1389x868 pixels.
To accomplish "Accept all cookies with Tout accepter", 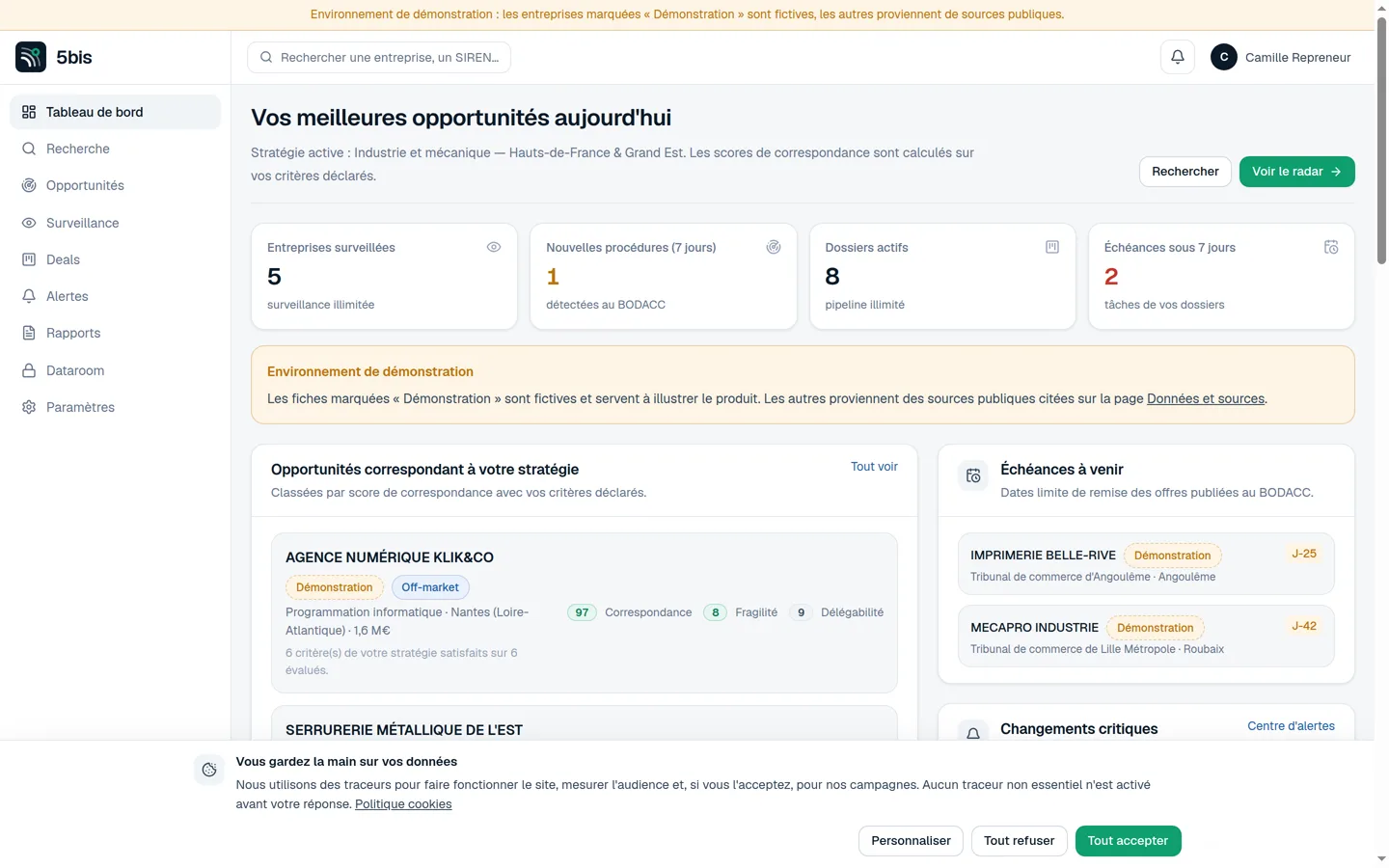I will (x=1128, y=841).
